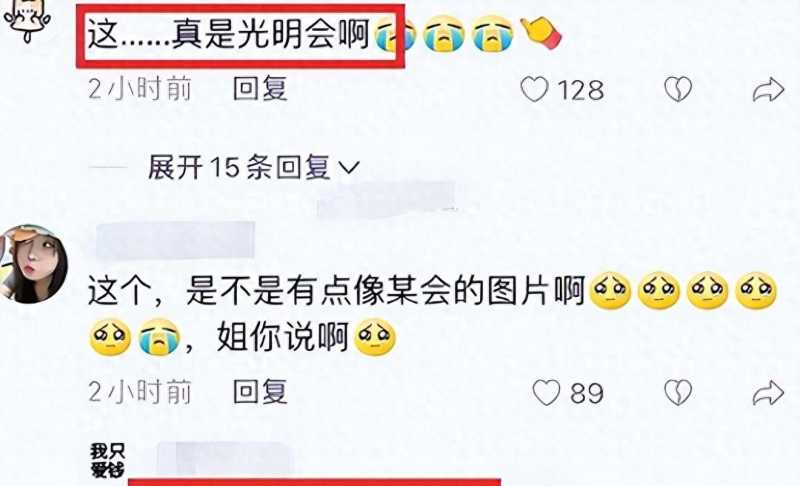Tap blurred username beside 我只爱钱 avatar
The image size is (800, 486).
pyautogui.click(x=224, y=457)
